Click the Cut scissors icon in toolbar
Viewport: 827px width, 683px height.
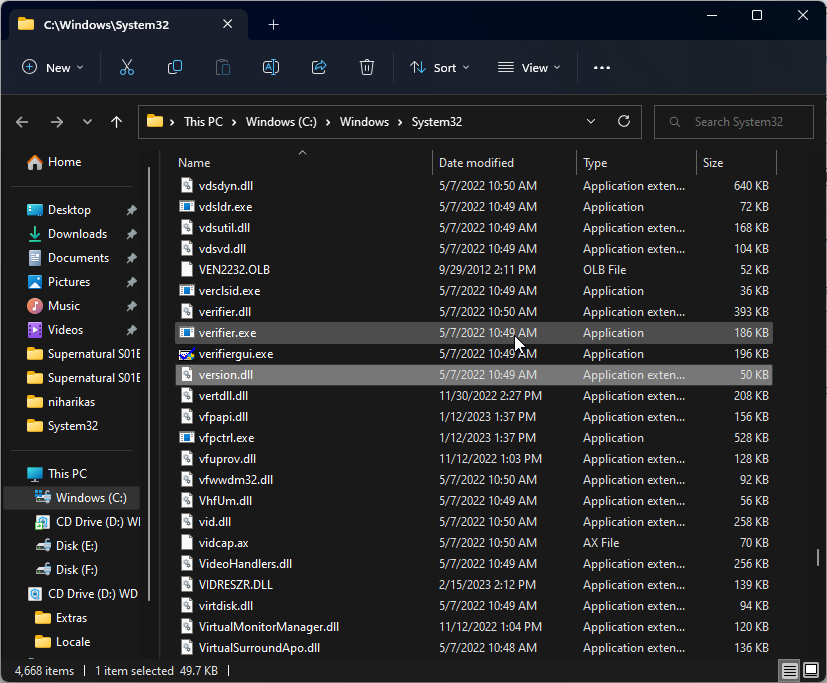tap(126, 67)
